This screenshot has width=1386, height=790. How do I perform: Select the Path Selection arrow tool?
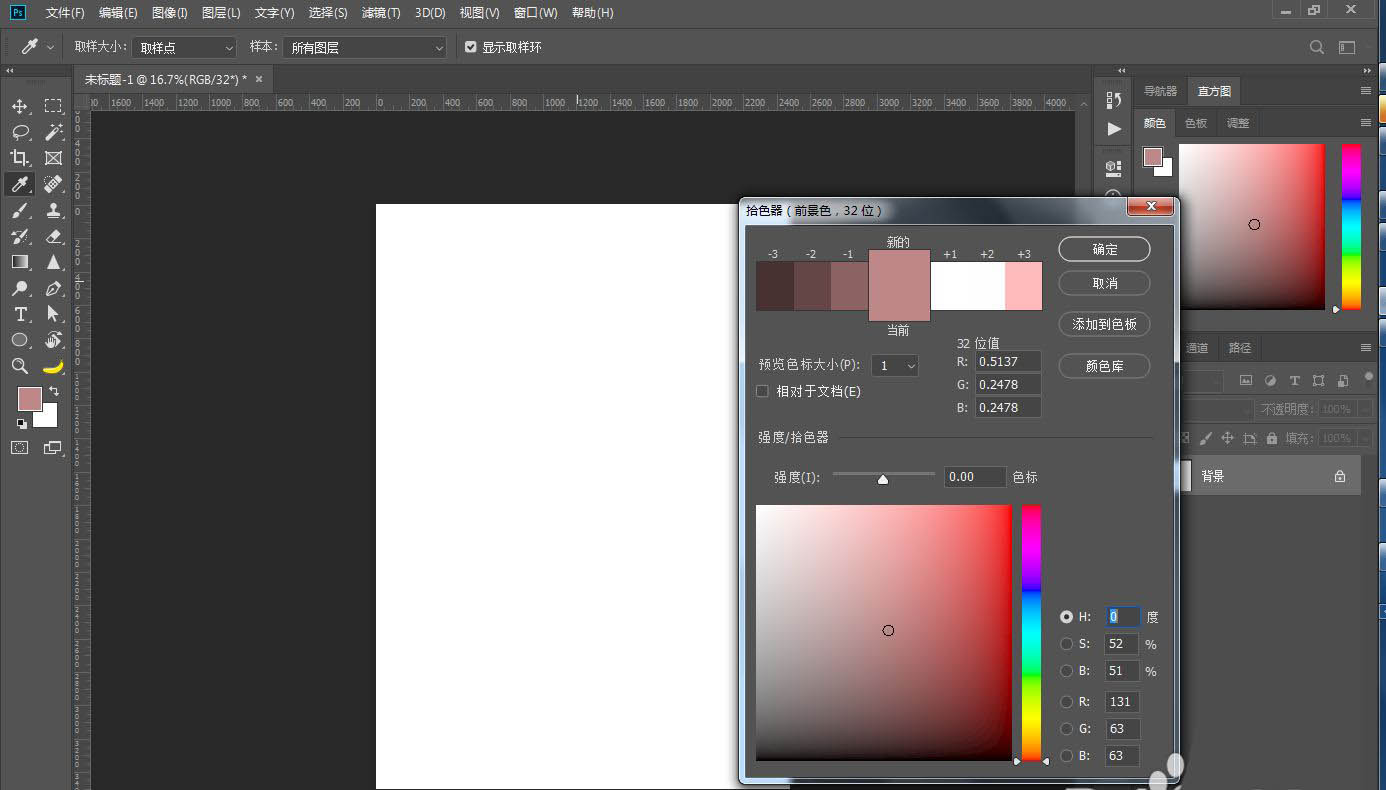pos(53,314)
